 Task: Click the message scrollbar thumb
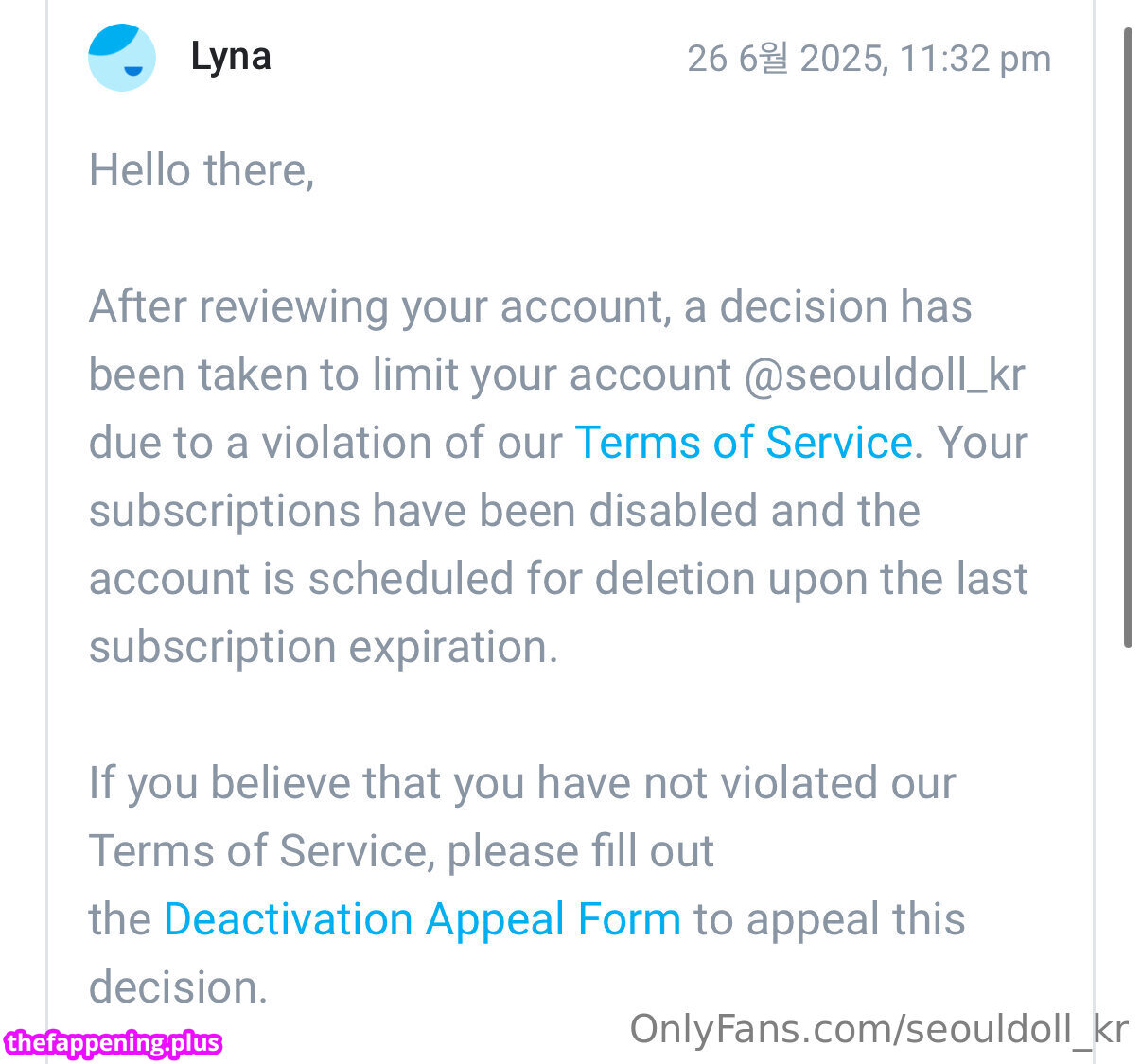[1128, 338]
